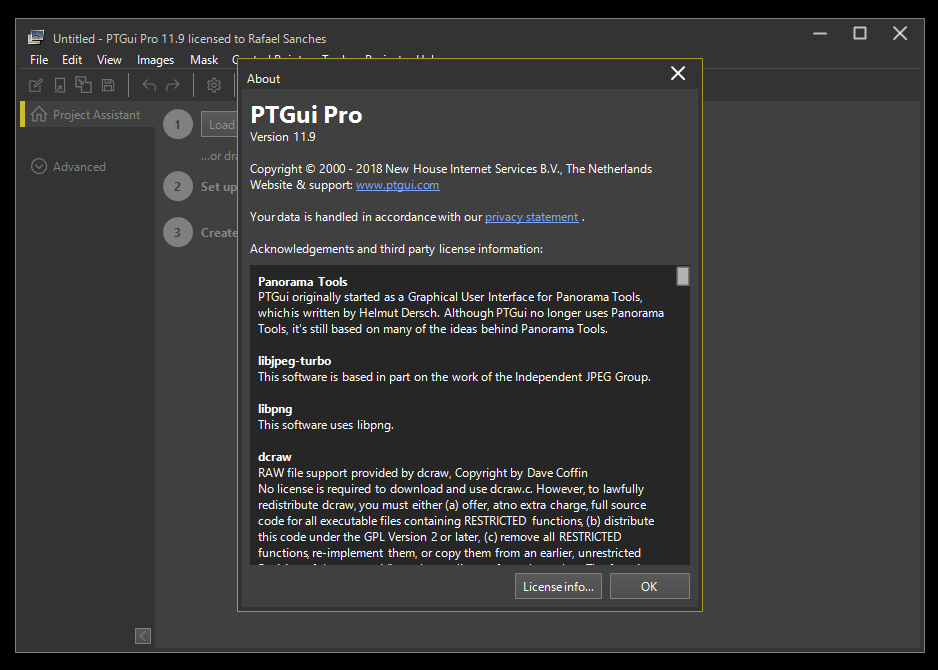Click the License info... button
This screenshot has height=670, width=938.
click(558, 586)
